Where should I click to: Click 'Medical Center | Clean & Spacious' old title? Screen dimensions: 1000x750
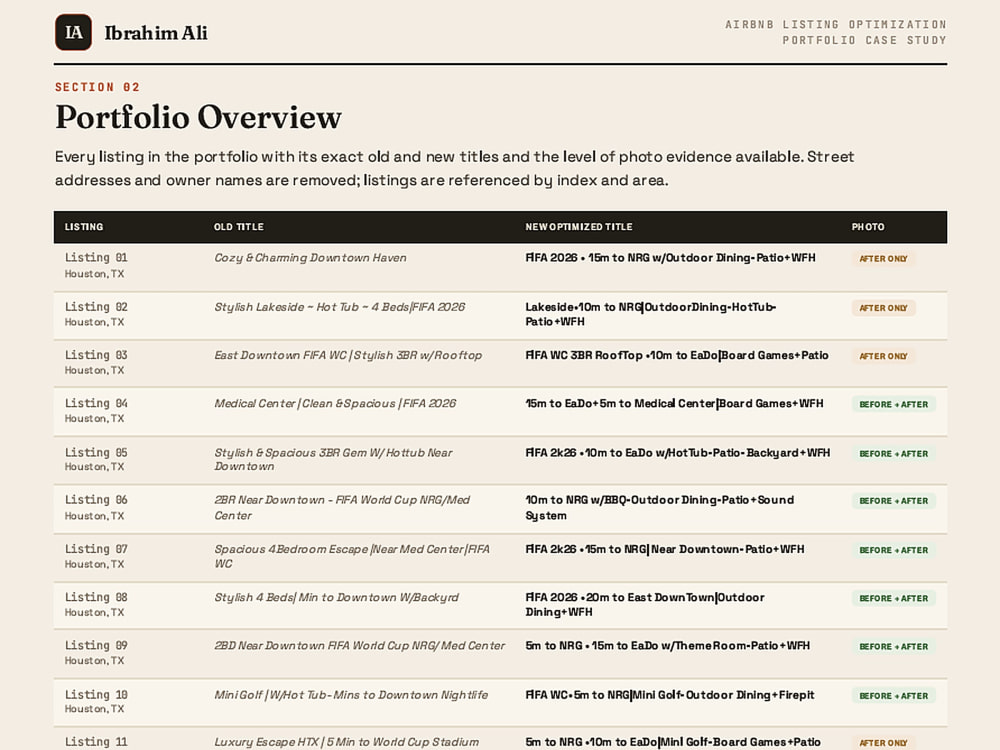335,404
